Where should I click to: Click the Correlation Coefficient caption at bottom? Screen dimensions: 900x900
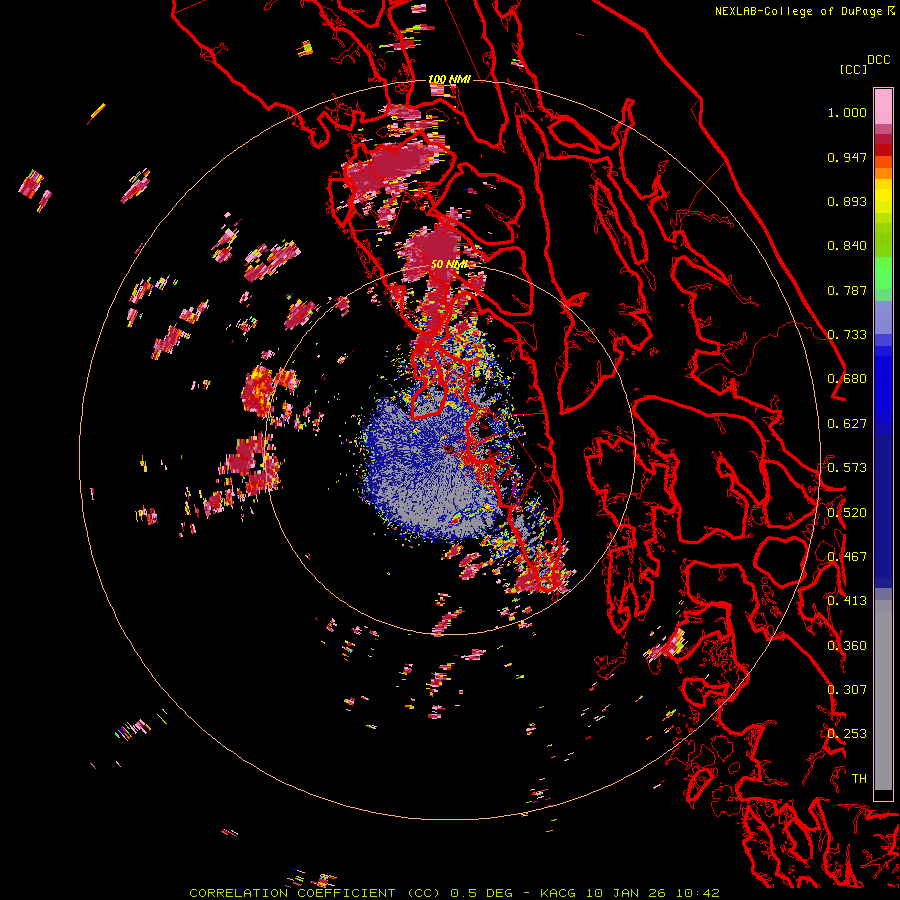click(x=454, y=893)
